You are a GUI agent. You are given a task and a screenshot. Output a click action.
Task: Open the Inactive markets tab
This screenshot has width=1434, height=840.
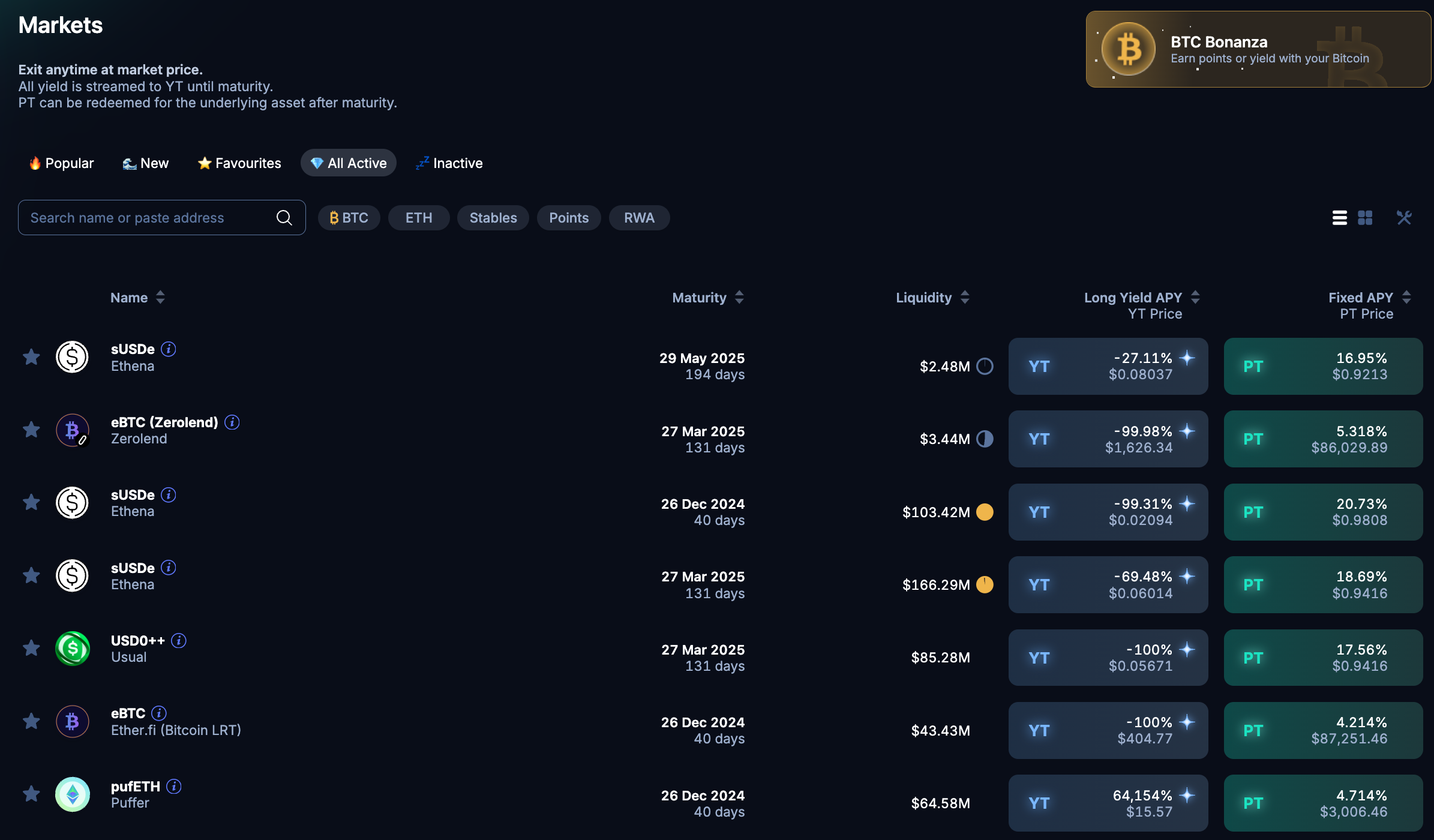449,163
